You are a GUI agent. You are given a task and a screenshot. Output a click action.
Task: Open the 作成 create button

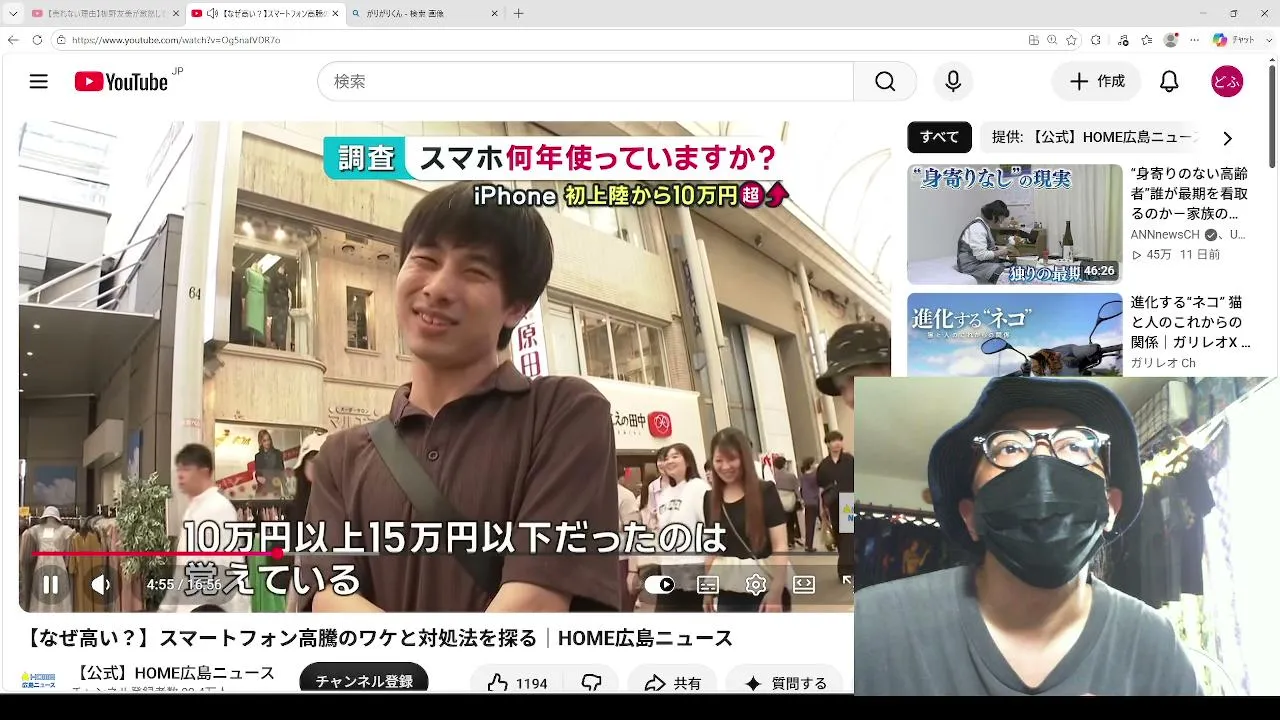[1096, 82]
